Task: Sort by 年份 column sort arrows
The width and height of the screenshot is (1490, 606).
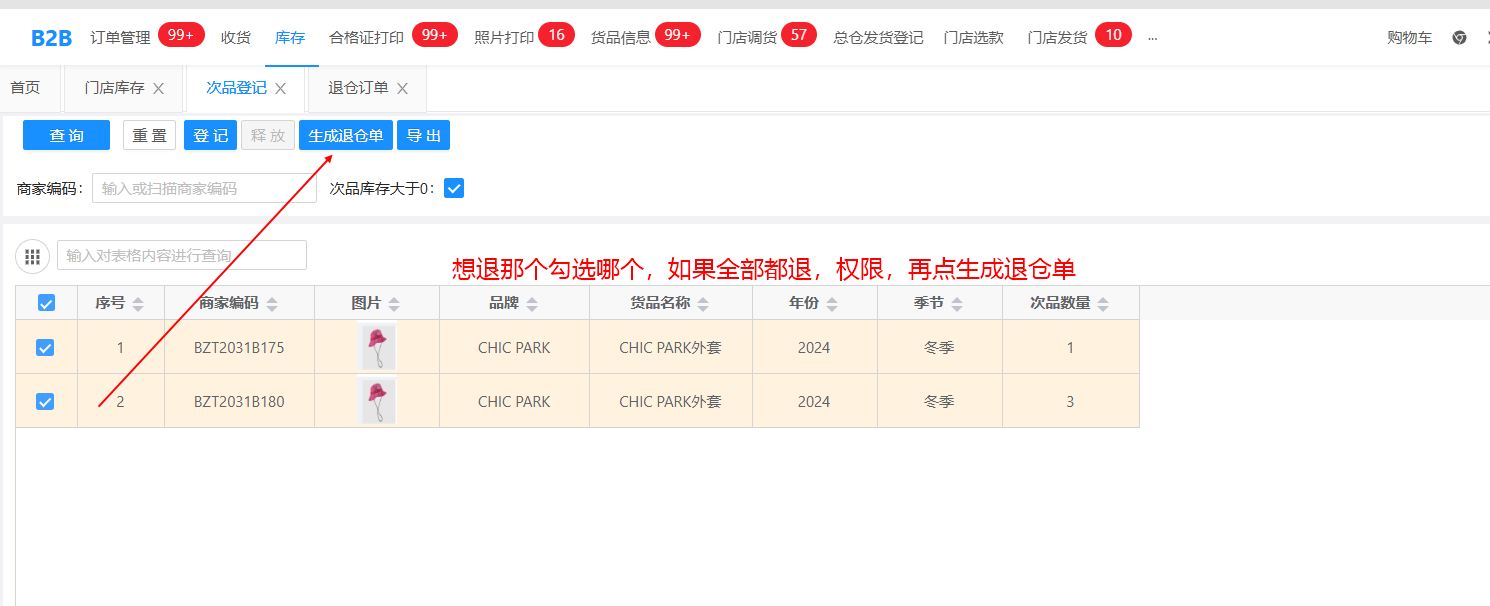Action: click(x=832, y=304)
